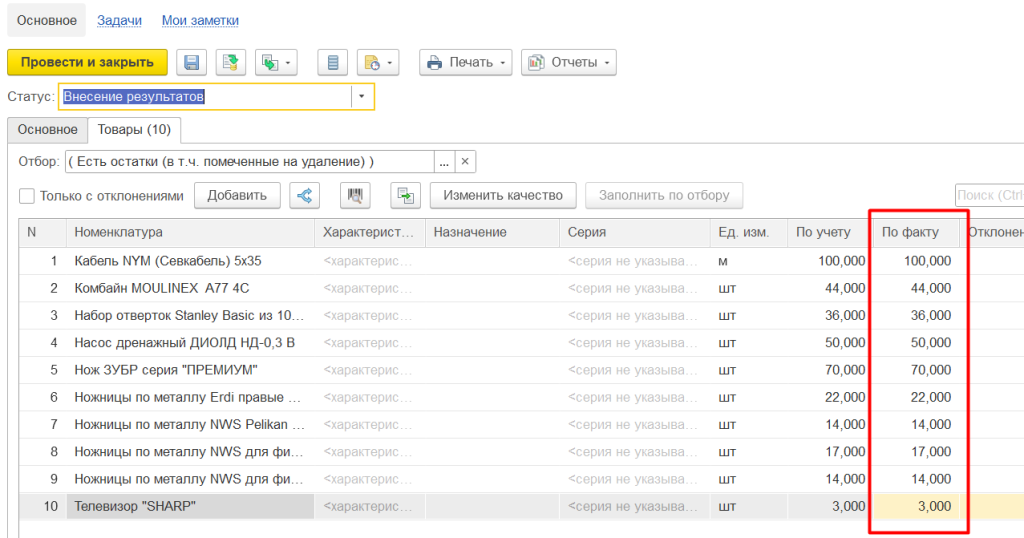Click По факту value 36,000 for Набор отверток

pos(931,316)
